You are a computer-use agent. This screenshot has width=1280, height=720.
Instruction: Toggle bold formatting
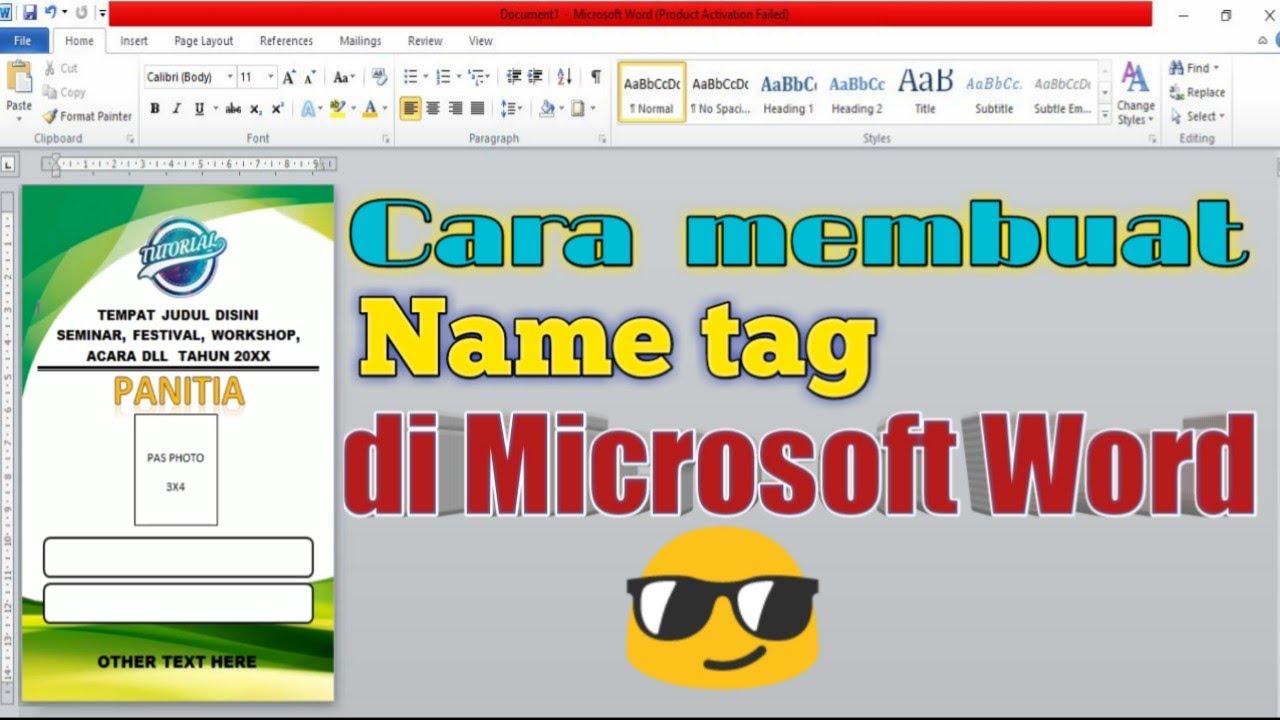pos(155,109)
